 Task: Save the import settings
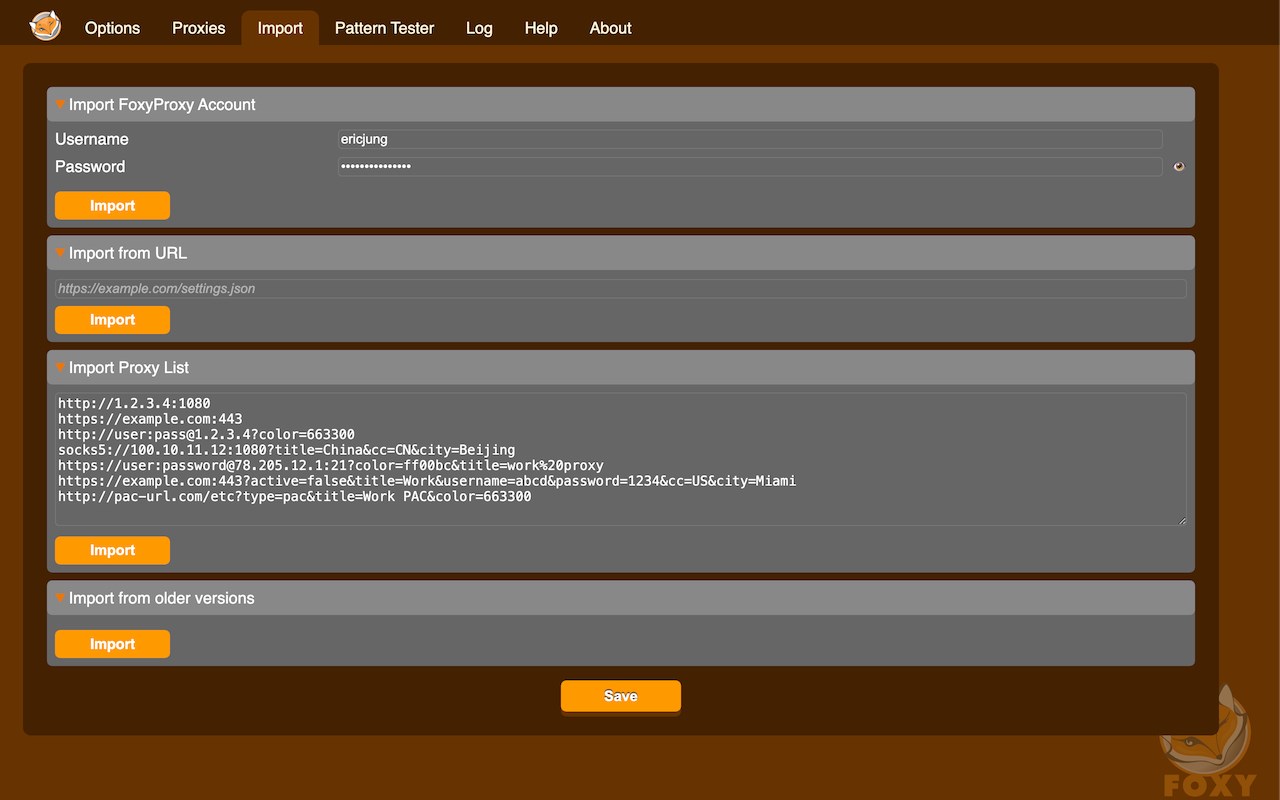click(620, 696)
